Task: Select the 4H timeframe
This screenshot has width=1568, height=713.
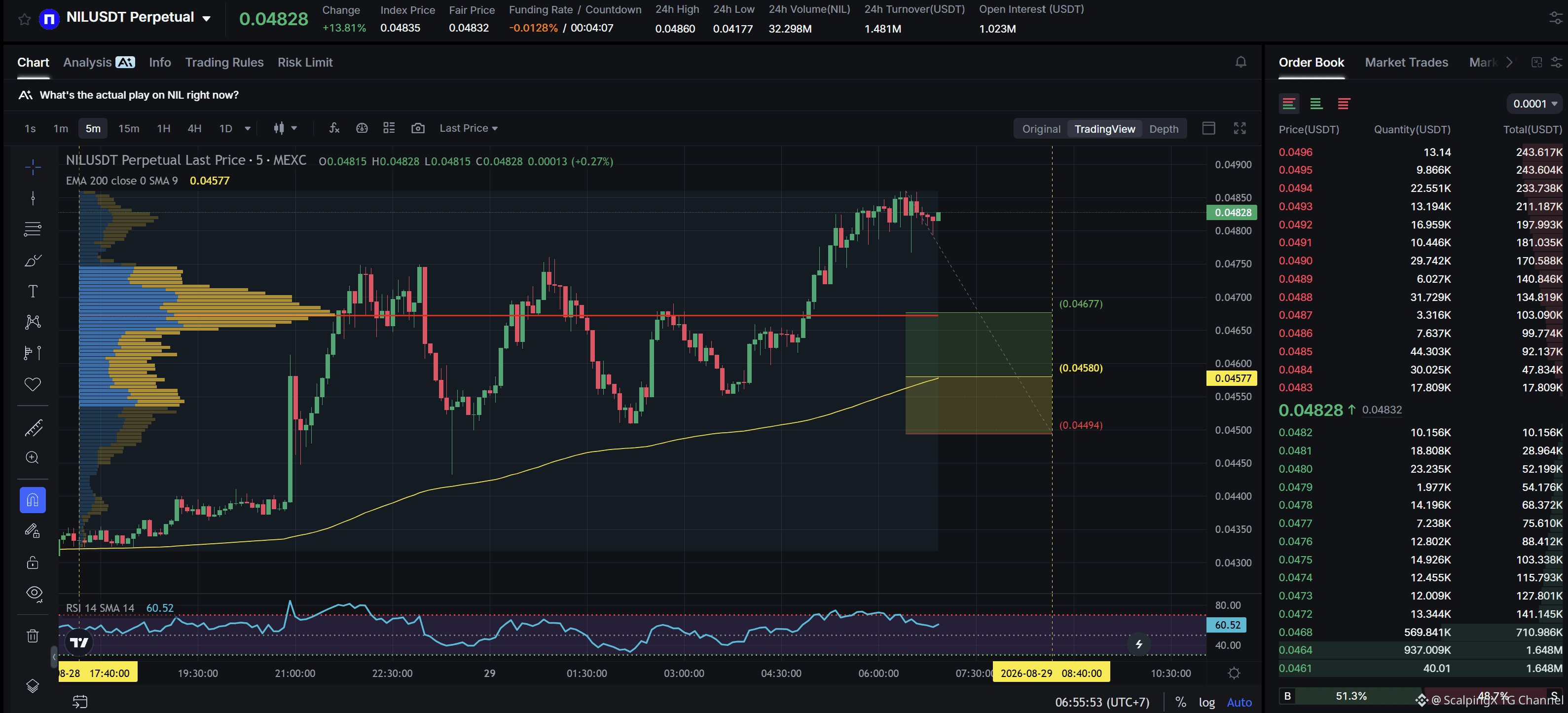Action: click(x=194, y=128)
